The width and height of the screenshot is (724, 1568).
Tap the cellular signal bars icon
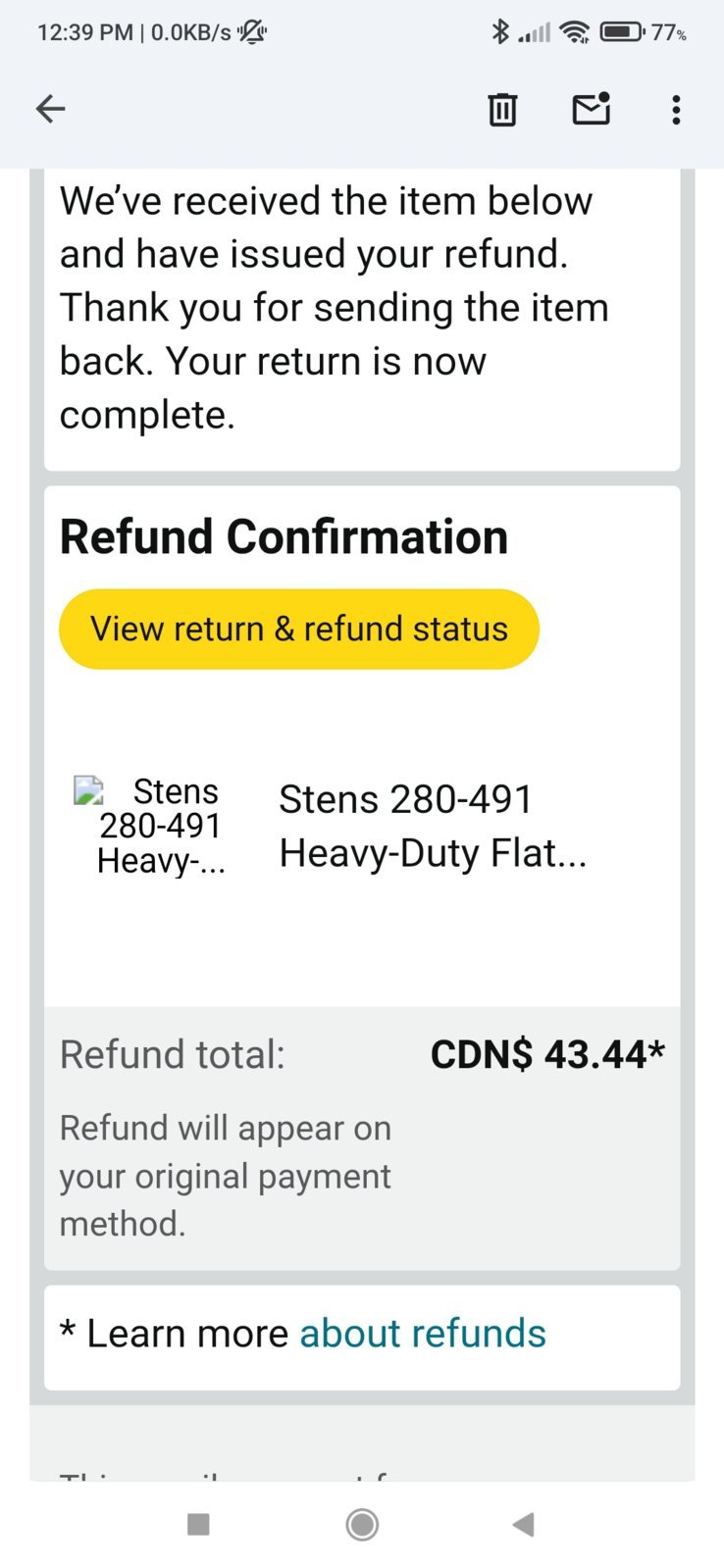[535, 33]
